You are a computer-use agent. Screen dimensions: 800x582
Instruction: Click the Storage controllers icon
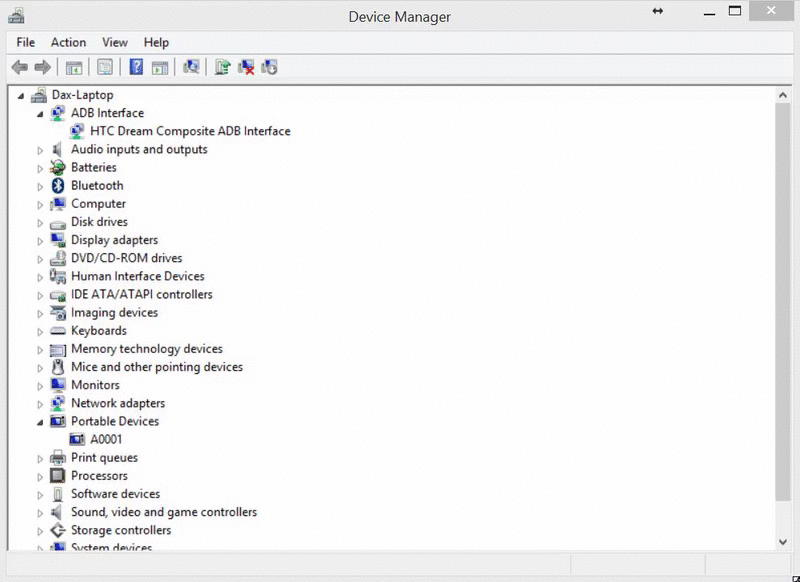pyautogui.click(x=58, y=530)
